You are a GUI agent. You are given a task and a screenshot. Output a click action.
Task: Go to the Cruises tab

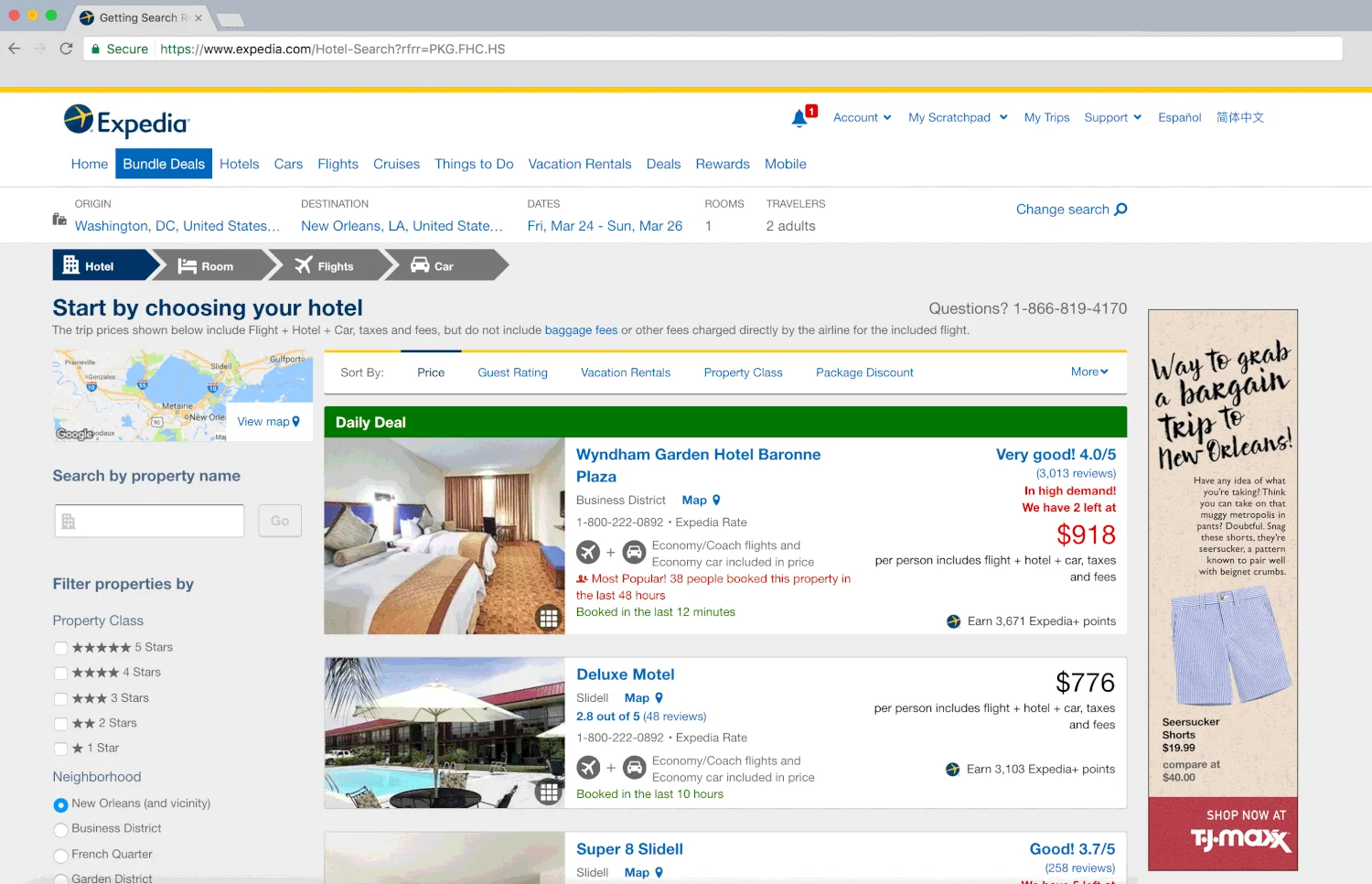pos(396,164)
